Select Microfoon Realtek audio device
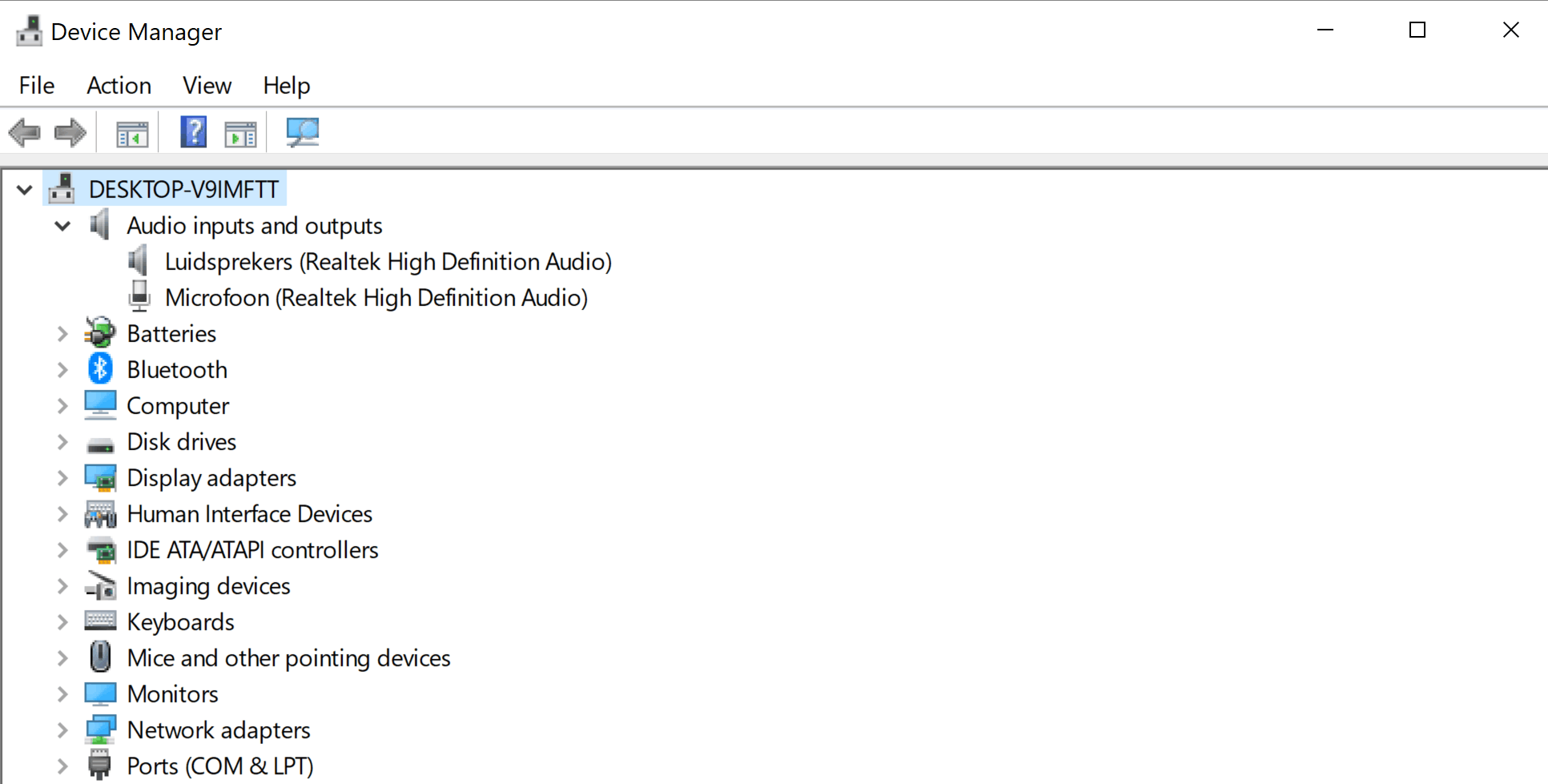This screenshot has height=784, width=1548. tap(376, 298)
